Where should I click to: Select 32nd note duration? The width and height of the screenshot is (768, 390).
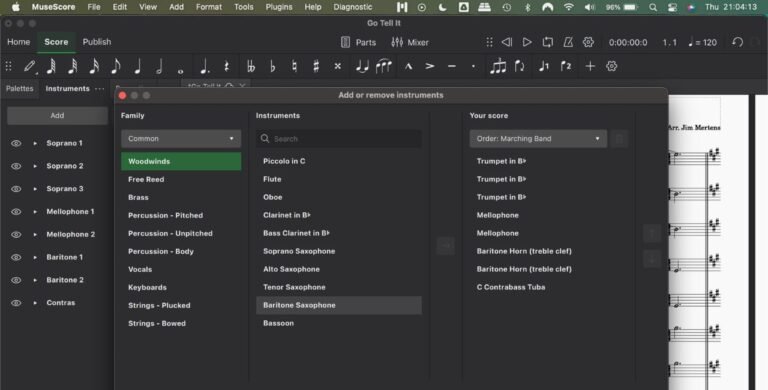click(x=72, y=66)
